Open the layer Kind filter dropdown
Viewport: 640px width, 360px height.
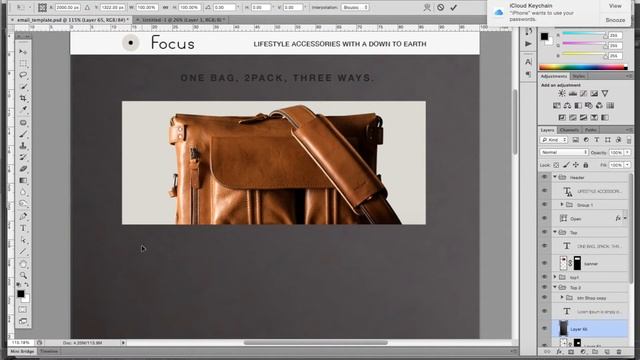554,140
